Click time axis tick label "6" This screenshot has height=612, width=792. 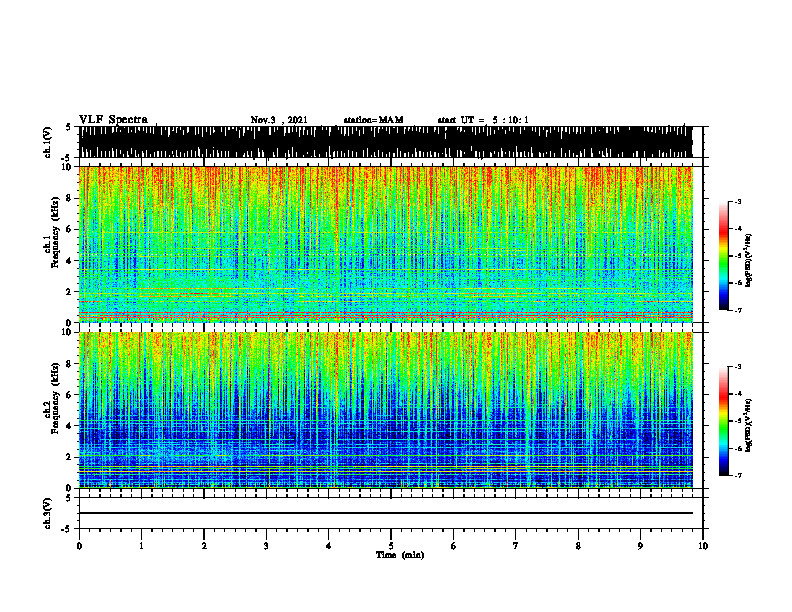[454, 546]
